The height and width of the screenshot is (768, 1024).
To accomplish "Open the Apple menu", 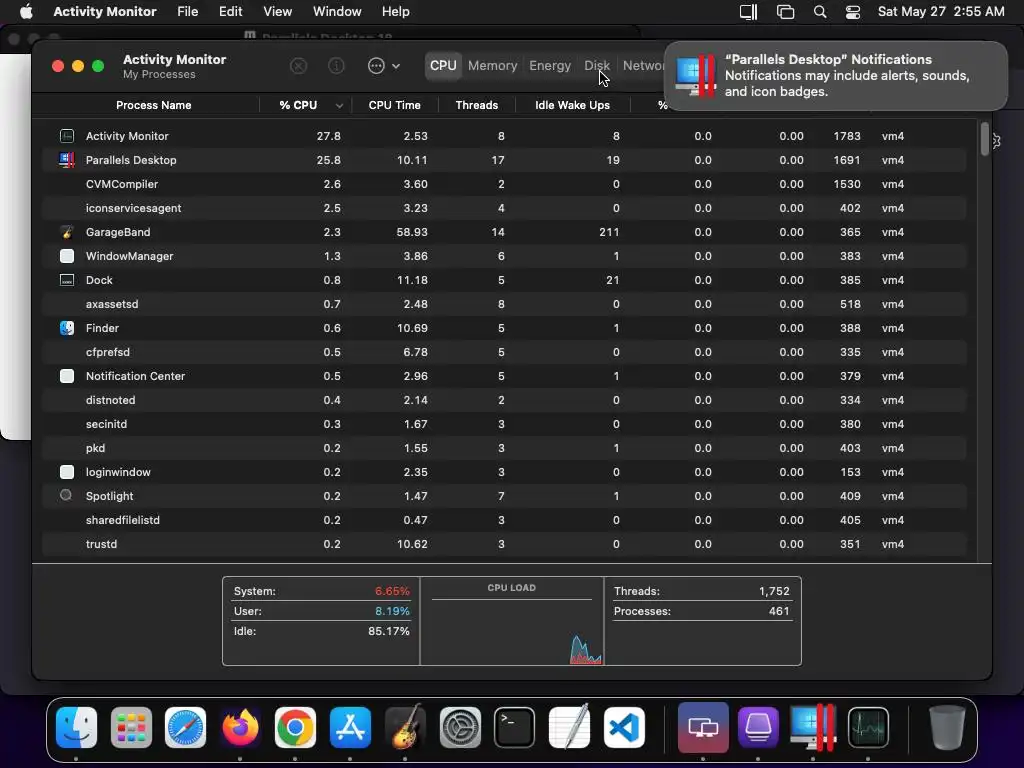I will pyautogui.click(x=26, y=11).
